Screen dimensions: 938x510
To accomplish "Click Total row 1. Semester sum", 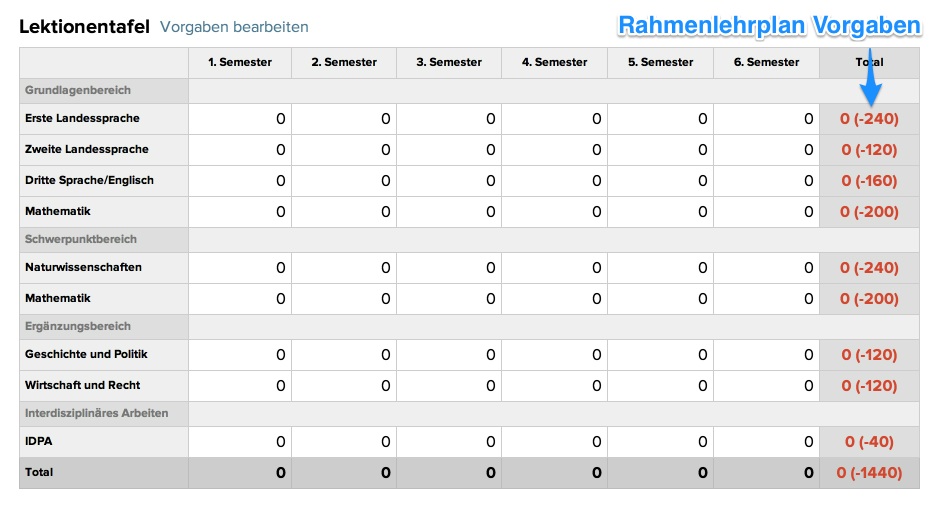I will 240,473.
